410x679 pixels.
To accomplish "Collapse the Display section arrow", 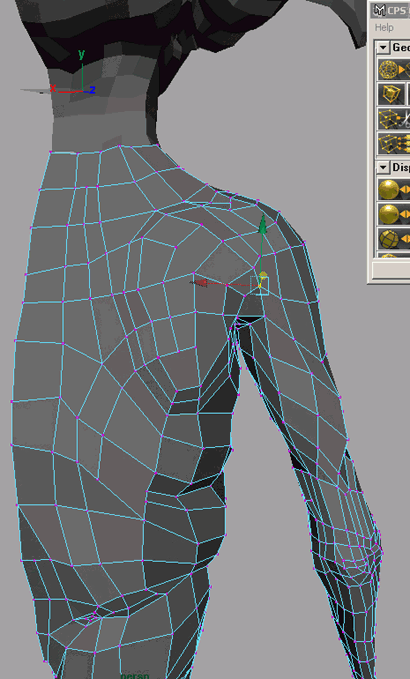I will point(383,167).
